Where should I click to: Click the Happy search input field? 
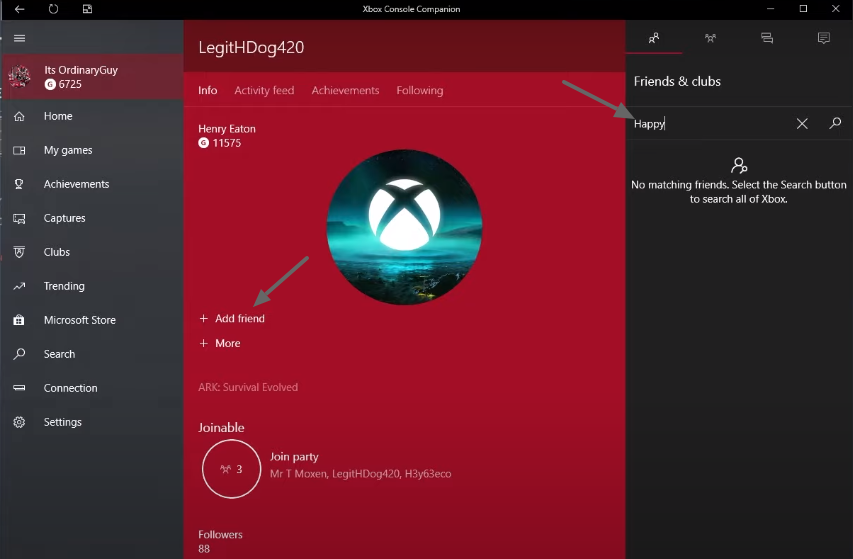710,124
